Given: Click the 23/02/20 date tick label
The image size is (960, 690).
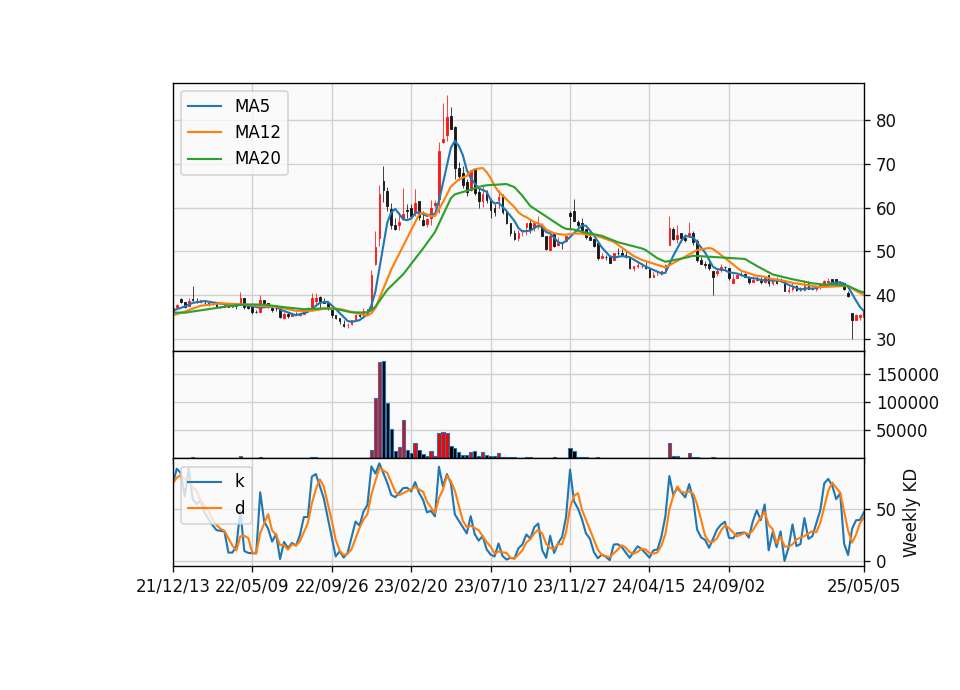Looking at the screenshot, I should [411, 587].
